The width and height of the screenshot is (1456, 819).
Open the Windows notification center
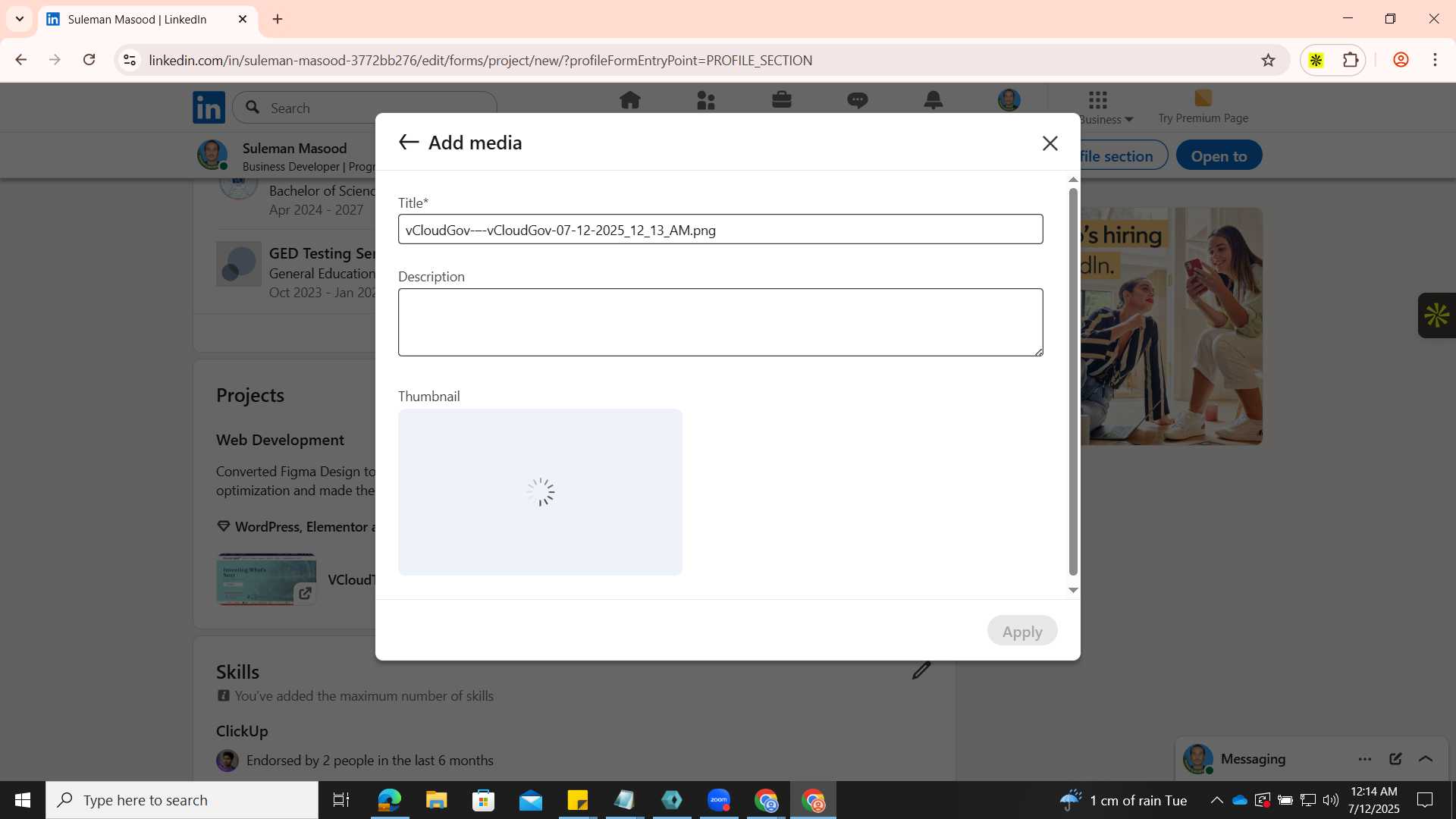(1425, 800)
